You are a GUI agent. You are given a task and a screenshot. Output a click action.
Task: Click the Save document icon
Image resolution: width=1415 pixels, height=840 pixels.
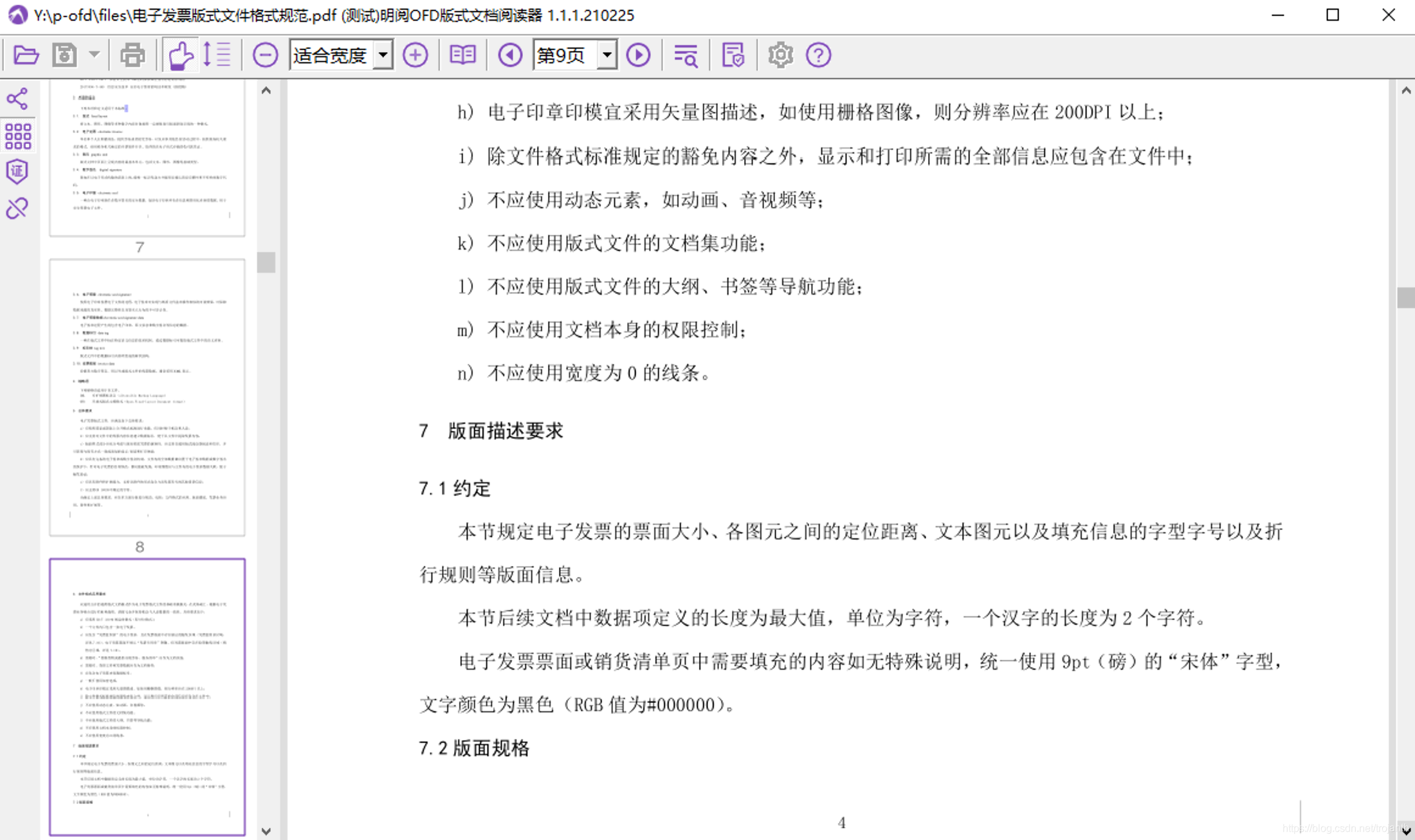pos(64,55)
